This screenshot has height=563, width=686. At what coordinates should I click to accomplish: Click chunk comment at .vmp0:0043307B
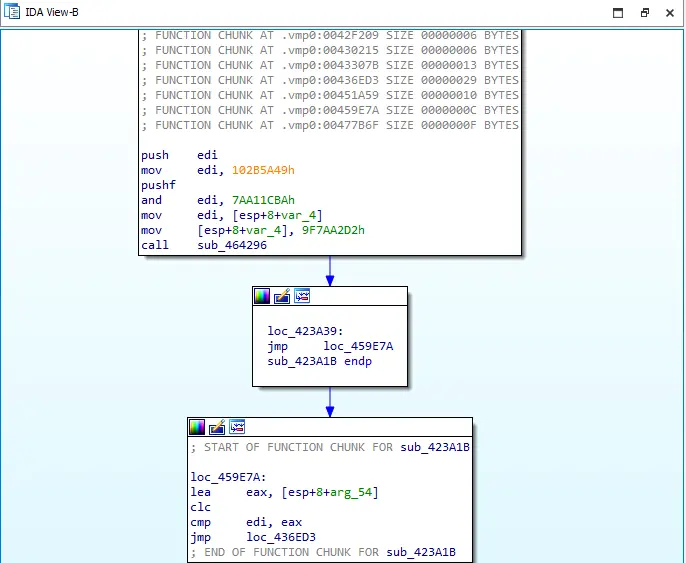[330, 65]
